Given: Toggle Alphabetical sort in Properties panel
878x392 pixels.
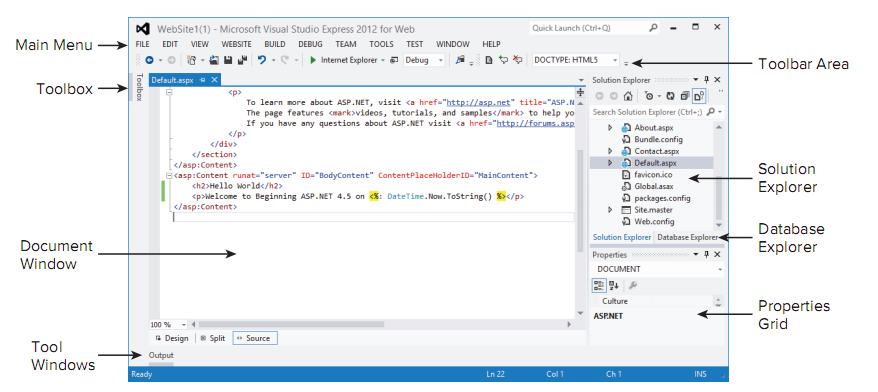Looking at the screenshot, I should [614, 286].
